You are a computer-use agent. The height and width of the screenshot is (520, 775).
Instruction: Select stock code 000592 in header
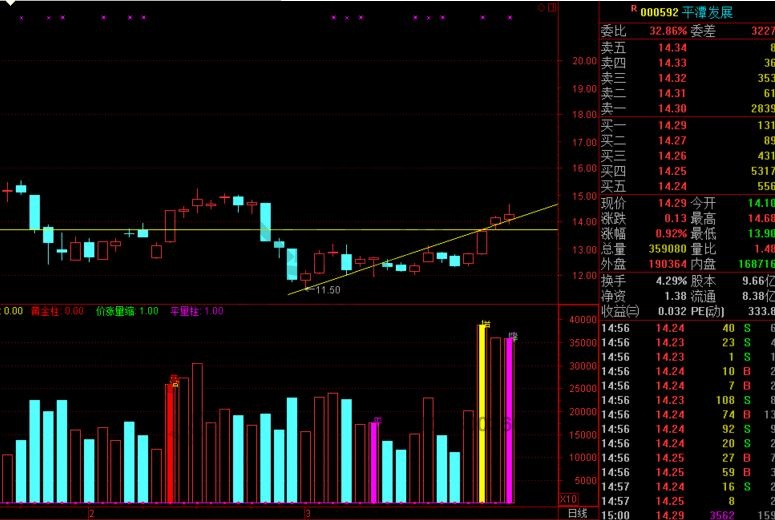coord(660,12)
